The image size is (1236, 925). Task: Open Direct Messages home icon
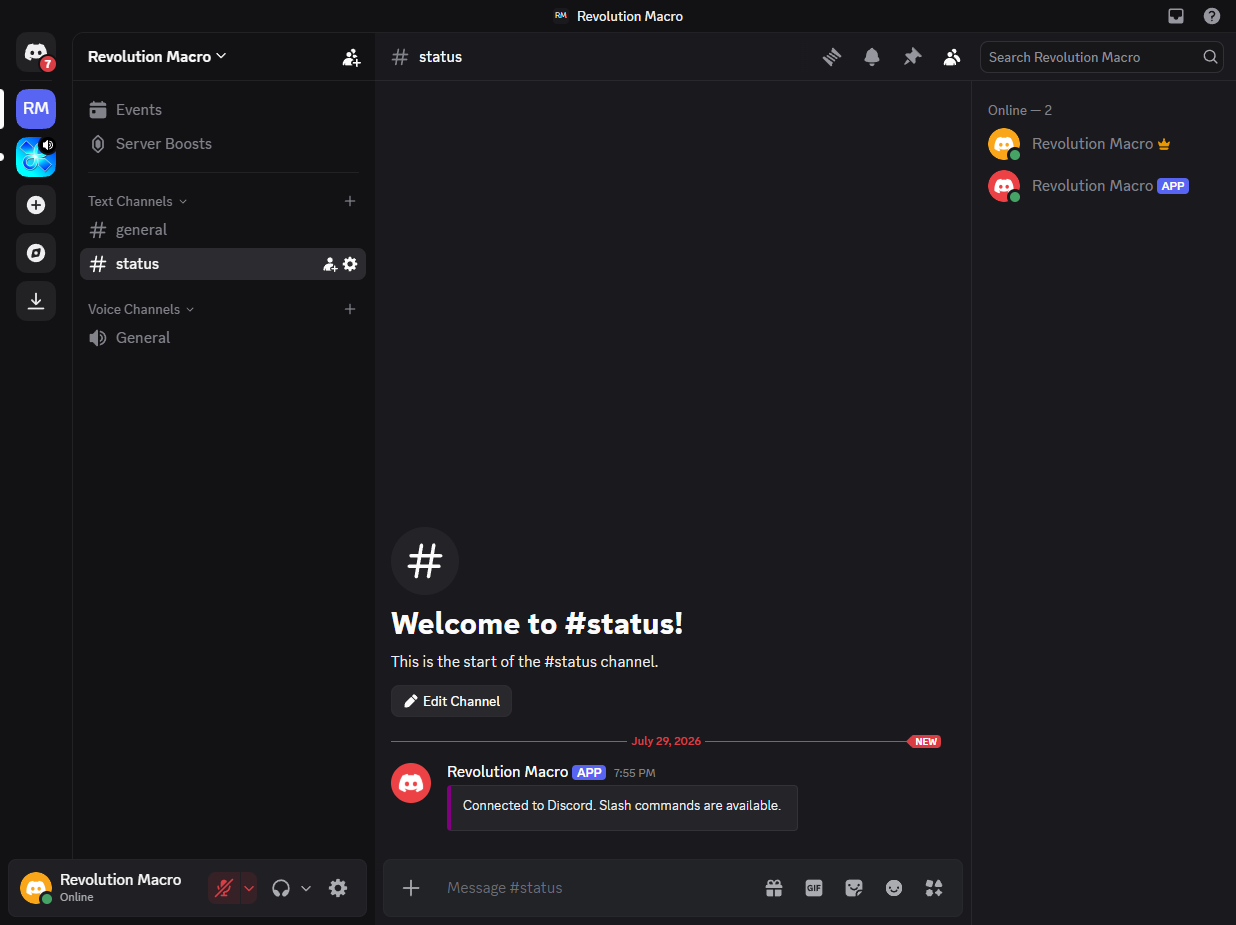tap(36, 52)
